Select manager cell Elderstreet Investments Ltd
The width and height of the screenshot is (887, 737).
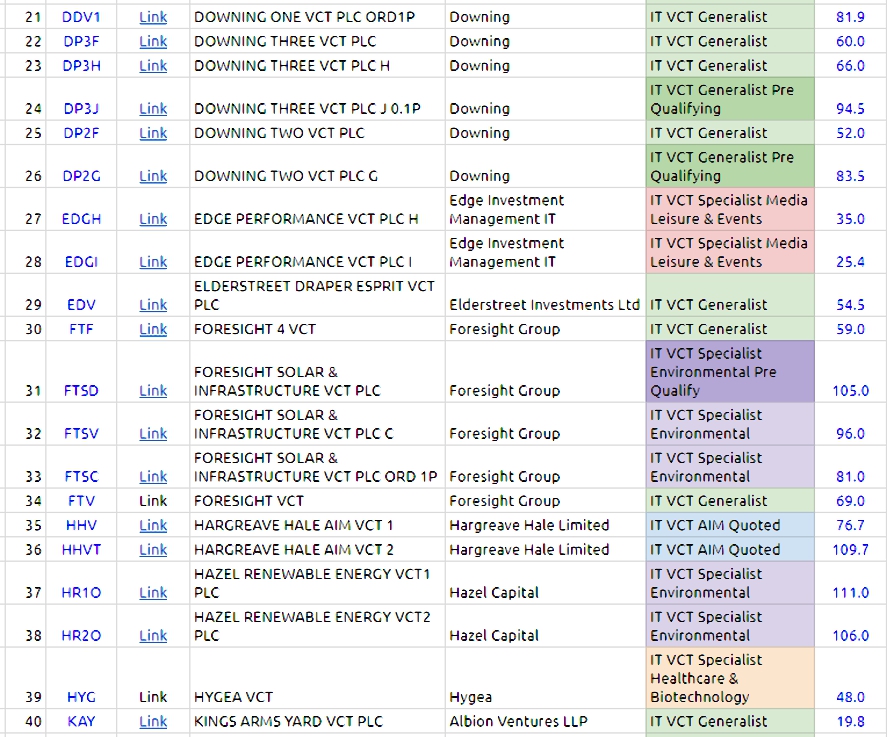click(x=546, y=295)
